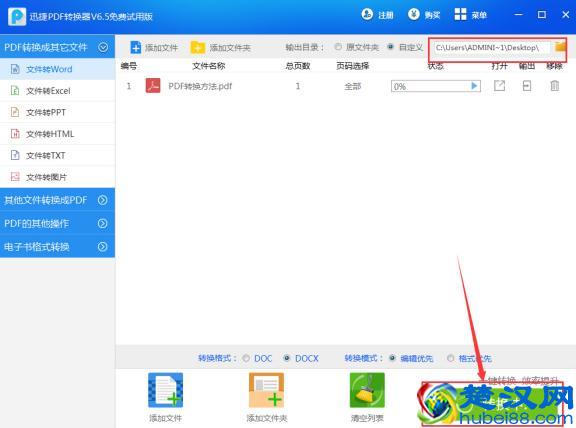Browse output folder with yellow folder icon

[x=560, y=47]
